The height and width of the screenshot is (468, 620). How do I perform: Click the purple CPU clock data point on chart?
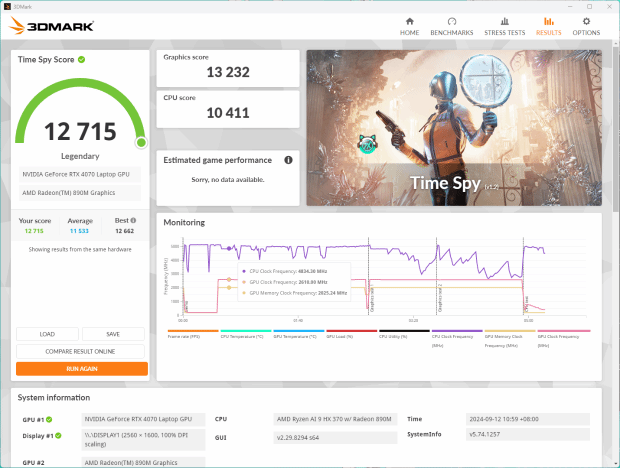[229, 248]
